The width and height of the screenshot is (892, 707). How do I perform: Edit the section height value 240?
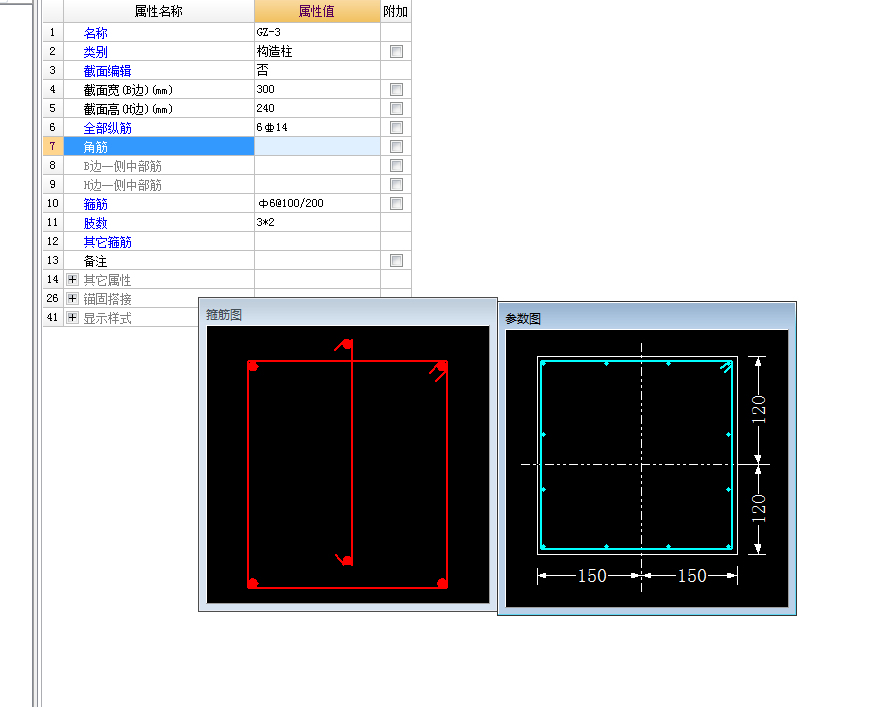pyautogui.click(x=317, y=108)
